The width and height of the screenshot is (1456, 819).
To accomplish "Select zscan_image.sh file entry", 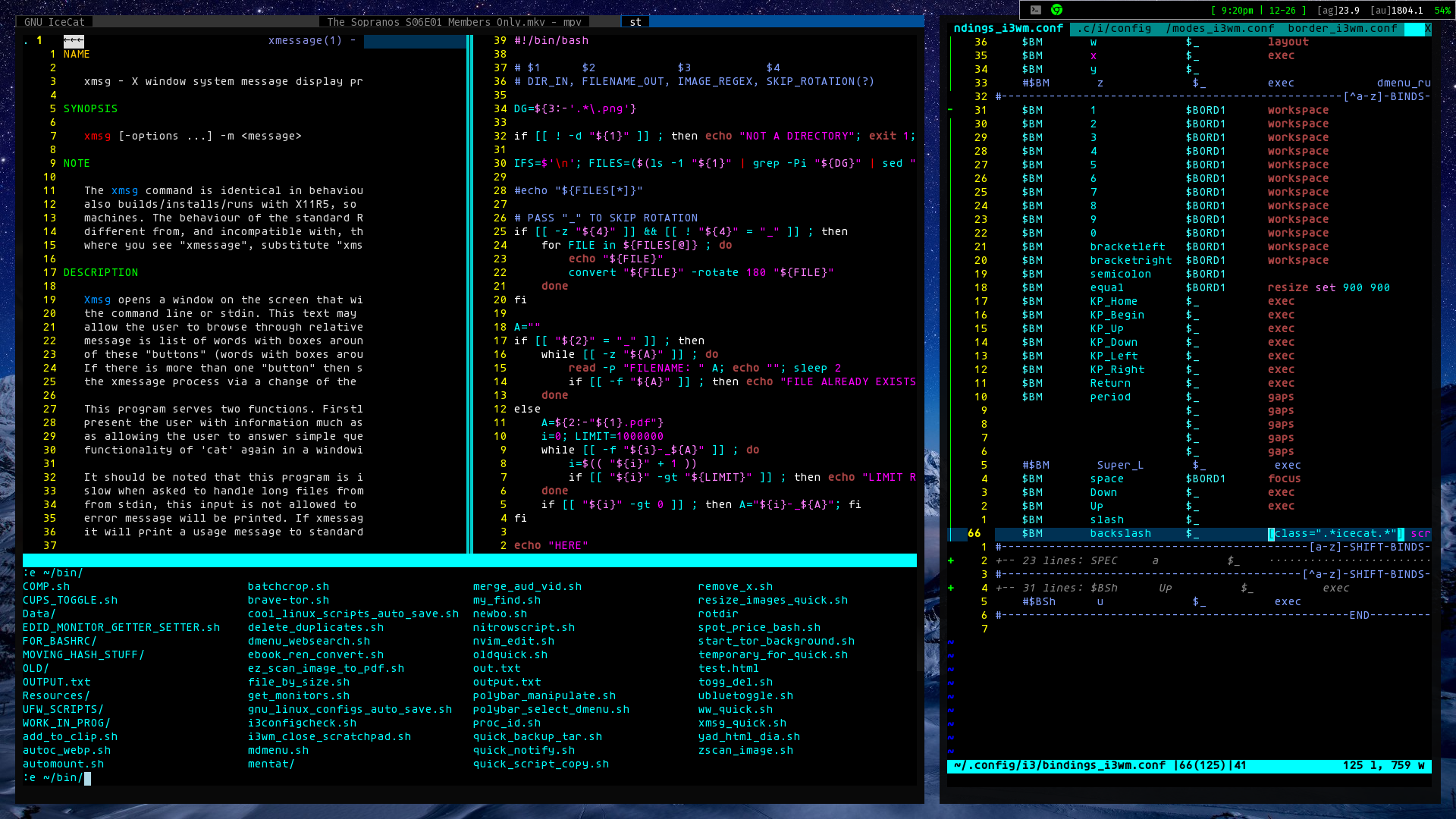I will point(745,751).
